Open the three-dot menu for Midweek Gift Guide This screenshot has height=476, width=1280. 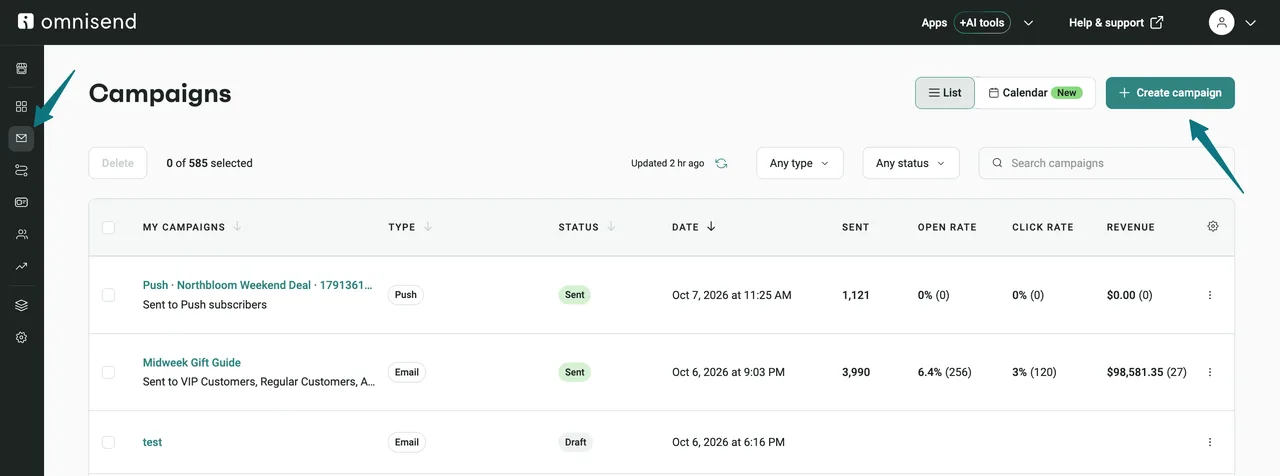pos(1210,372)
